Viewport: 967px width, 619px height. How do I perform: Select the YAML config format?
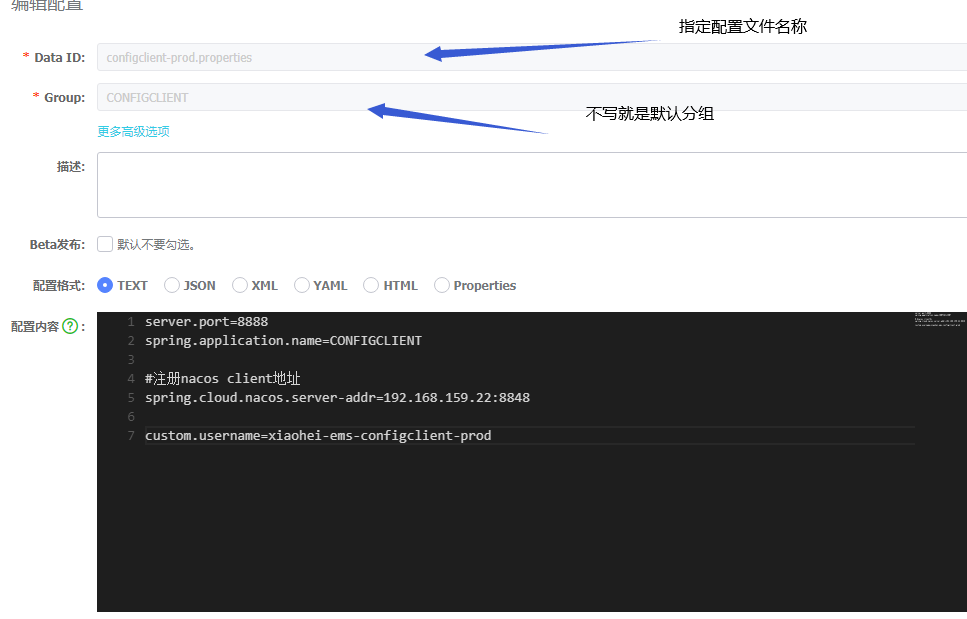pyautogui.click(x=302, y=285)
